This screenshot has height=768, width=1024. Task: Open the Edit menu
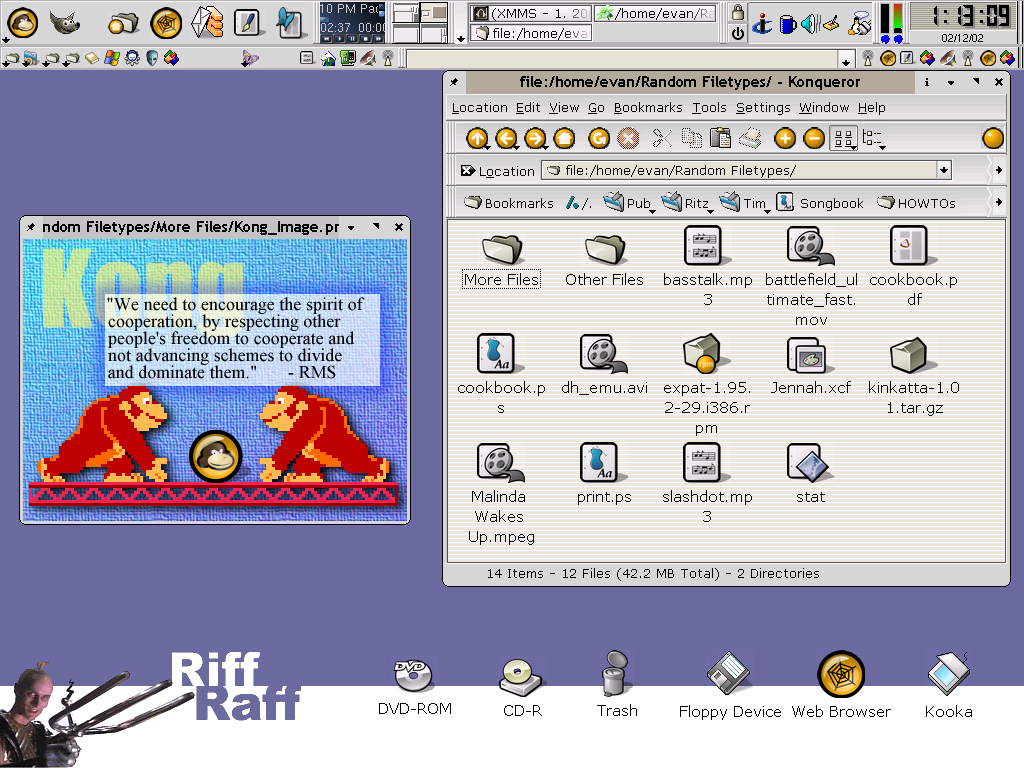click(x=528, y=108)
